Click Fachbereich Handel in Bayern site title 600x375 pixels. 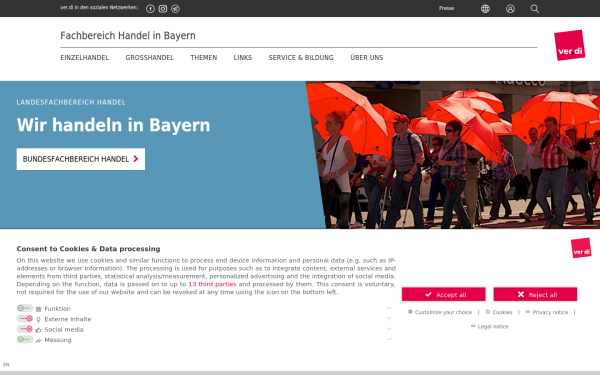click(128, 36)
